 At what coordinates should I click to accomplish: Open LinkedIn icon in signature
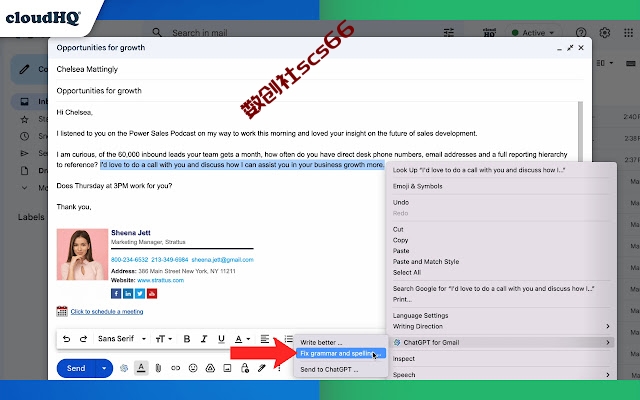(128, 293)
